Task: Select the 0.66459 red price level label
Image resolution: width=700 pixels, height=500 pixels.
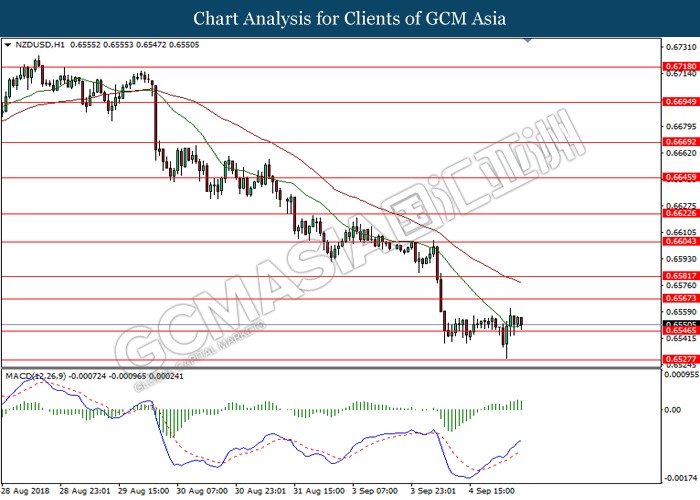Action: [680, 177]
